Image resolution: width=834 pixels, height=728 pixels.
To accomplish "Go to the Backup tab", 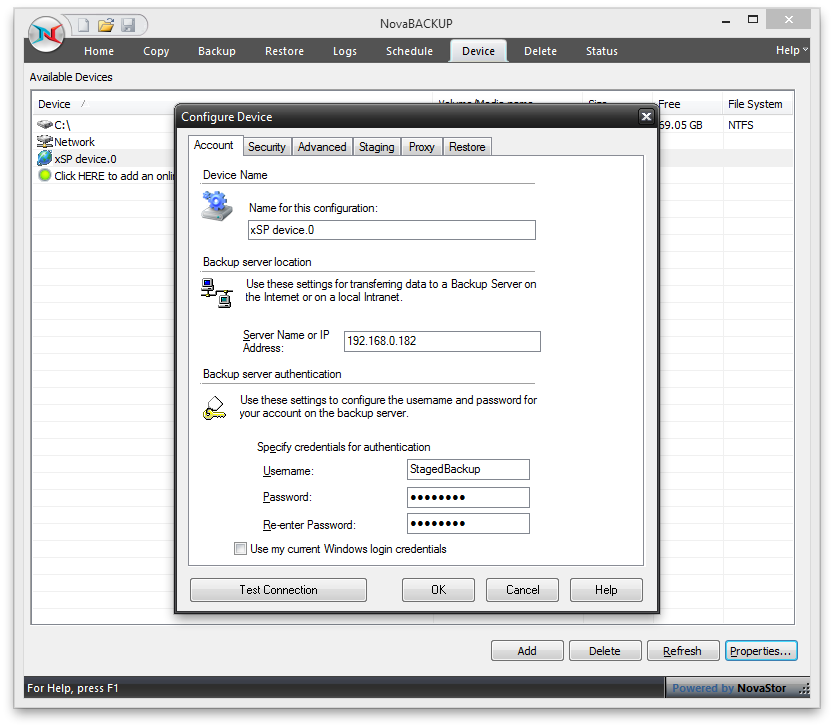I will click(x=217, y=51).
